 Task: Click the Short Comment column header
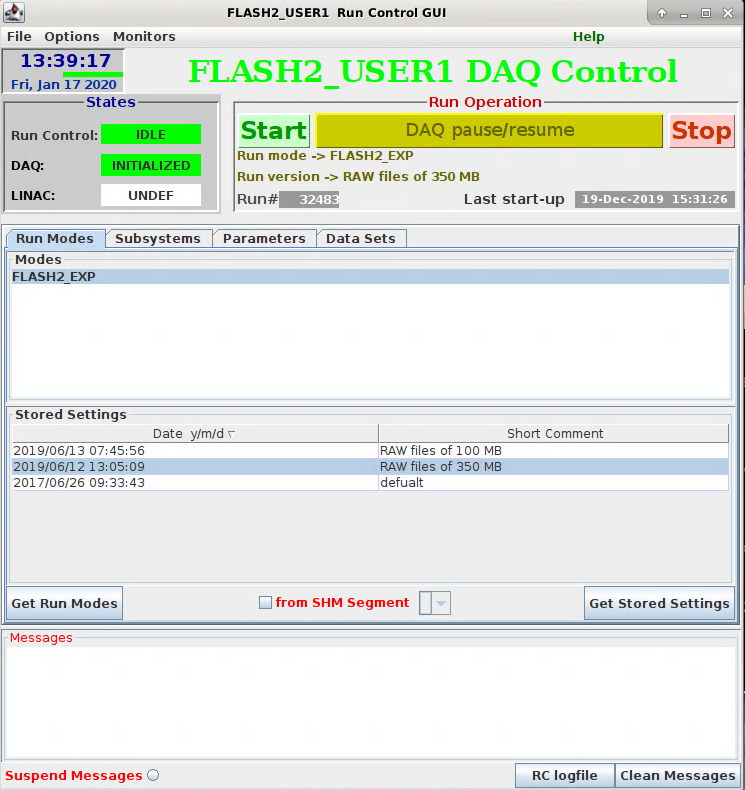click(x=554, y=433)
